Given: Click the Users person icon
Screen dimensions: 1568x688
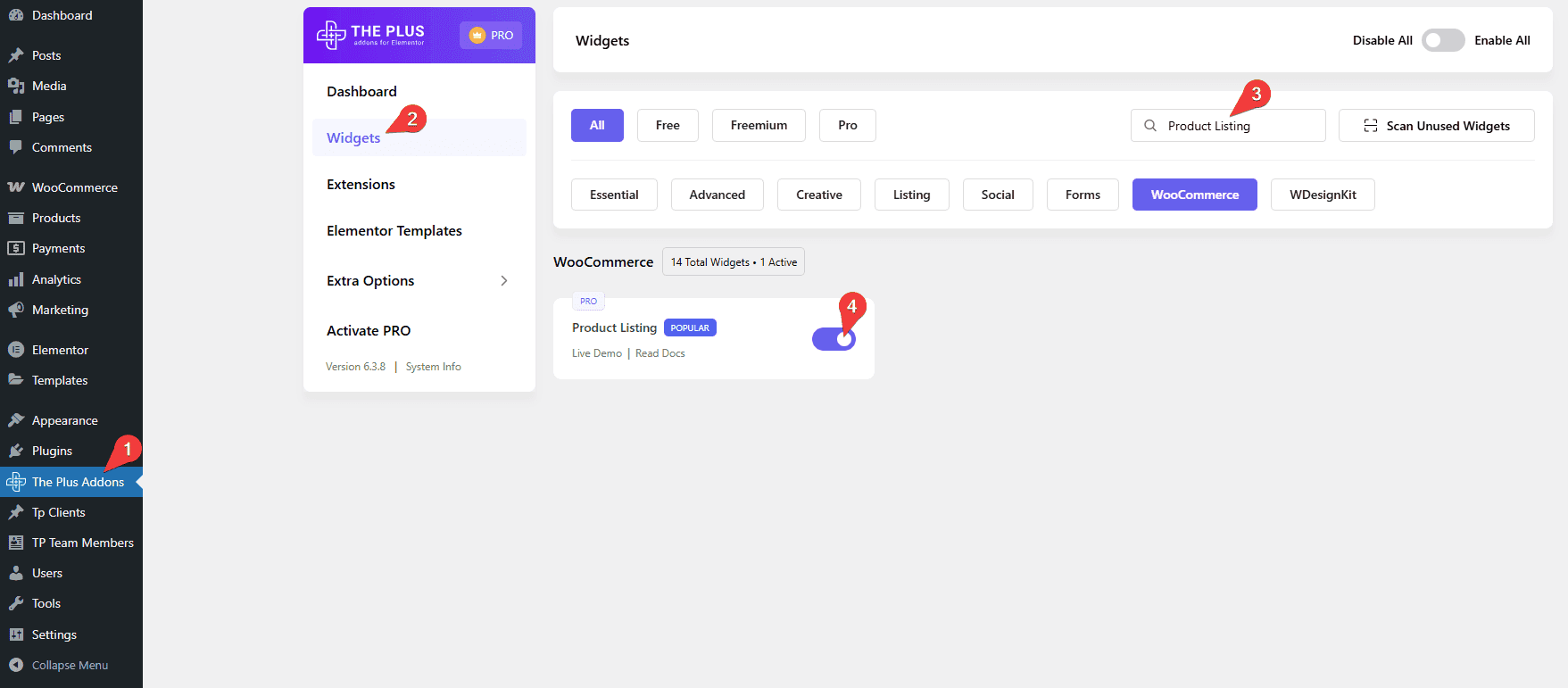Looking at the screenshot, I should [x=16, y=573].
